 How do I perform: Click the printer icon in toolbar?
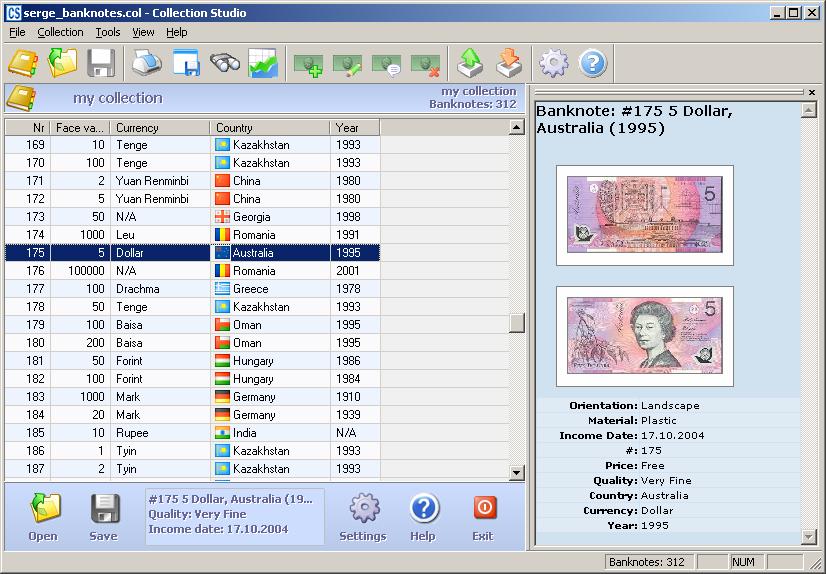pos(147,63)
